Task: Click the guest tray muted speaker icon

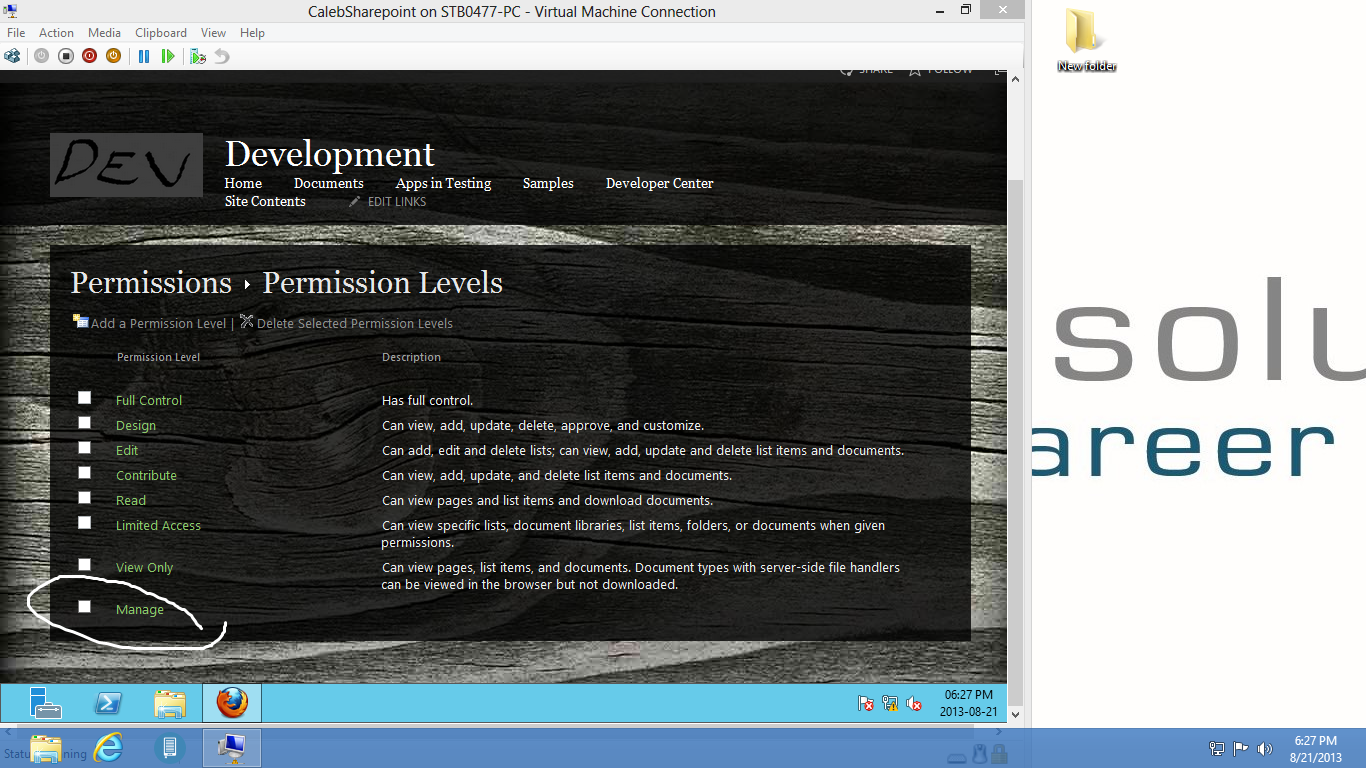Action: [x=914, y=703]
